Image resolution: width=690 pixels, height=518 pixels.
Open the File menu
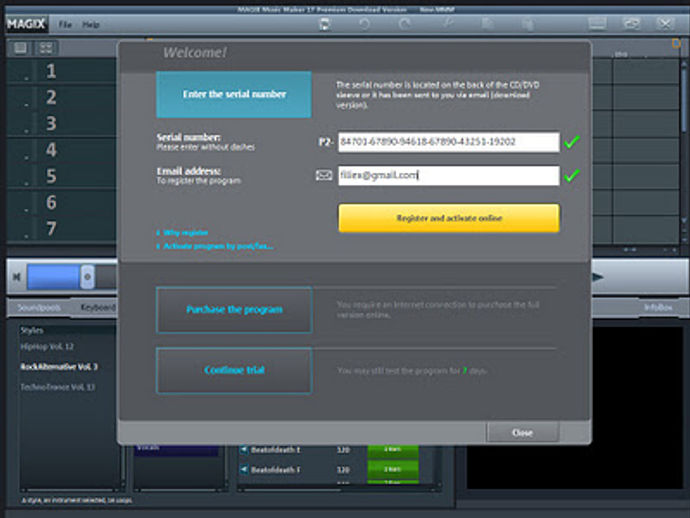pyautogui.click(x=65, y=25)
